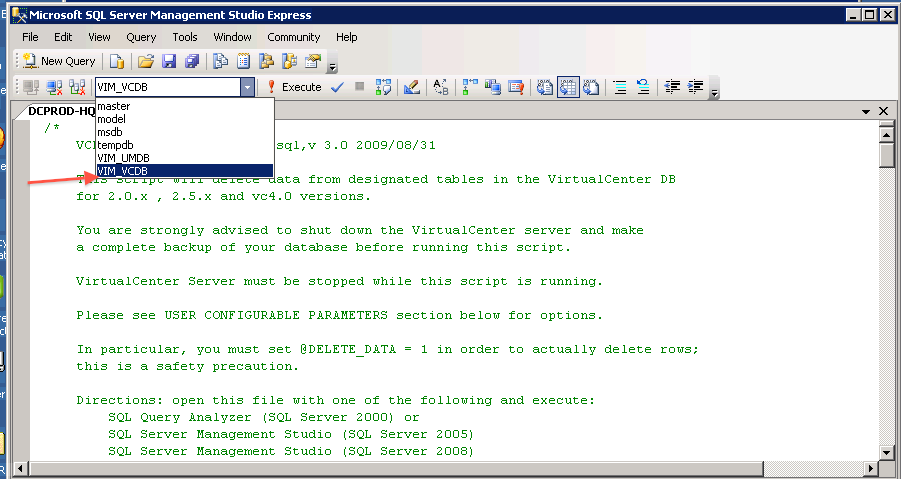
Task: Click the Disconnect icon
Action: click(x=54, y=87)
